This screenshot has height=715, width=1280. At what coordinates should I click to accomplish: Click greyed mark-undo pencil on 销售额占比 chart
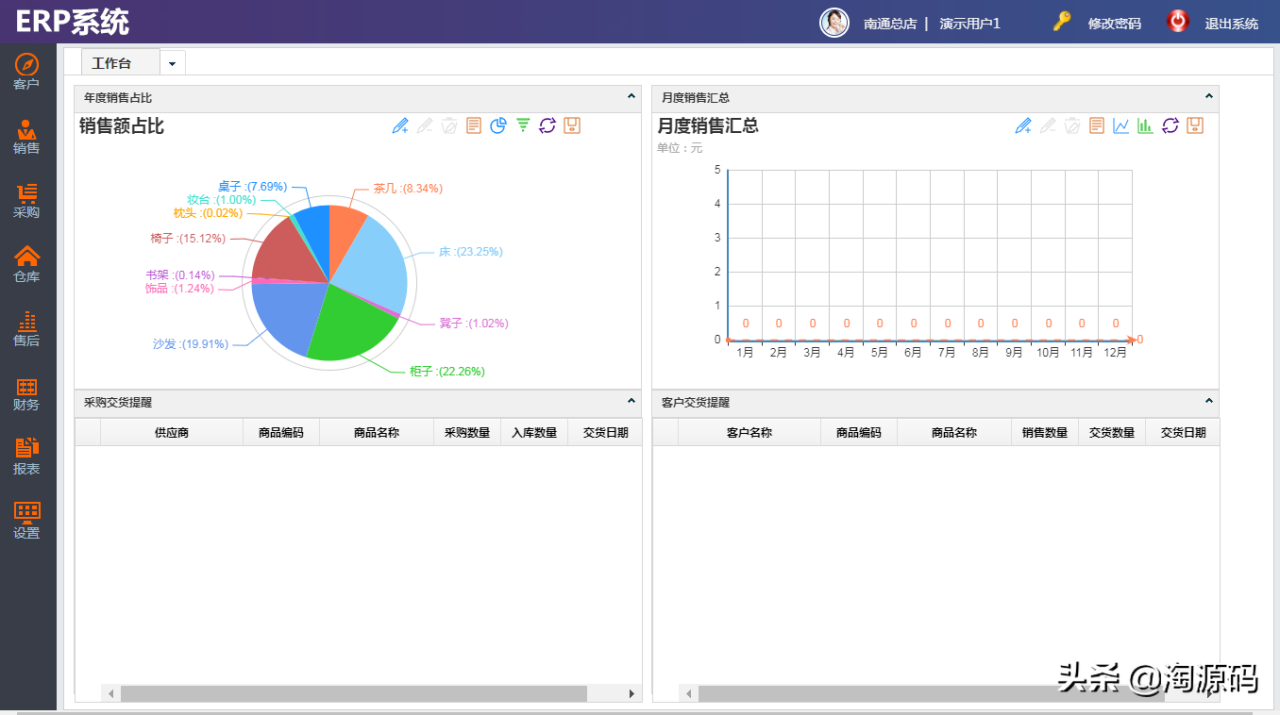425,125
